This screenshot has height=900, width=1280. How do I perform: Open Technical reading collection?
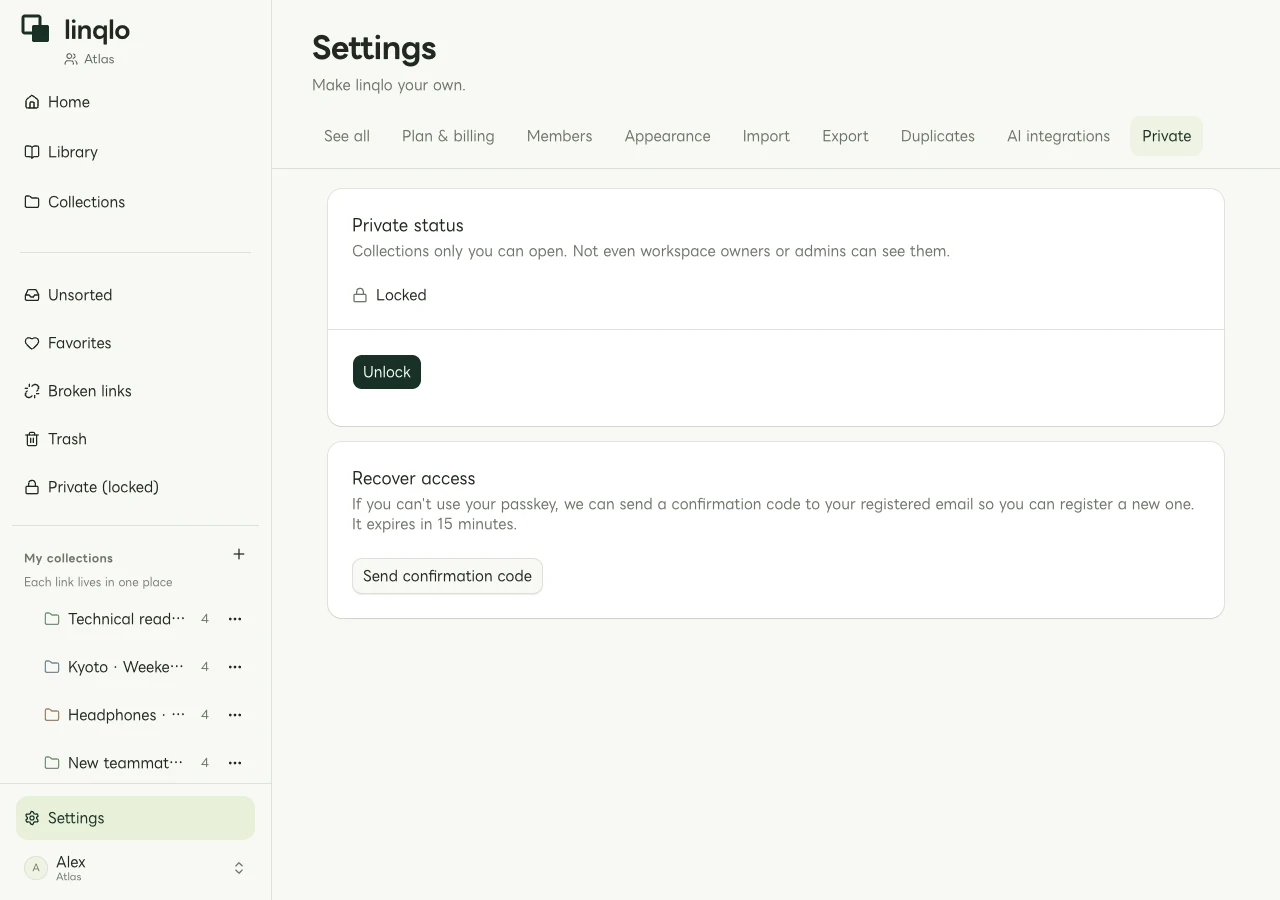[x=126, y=619]
